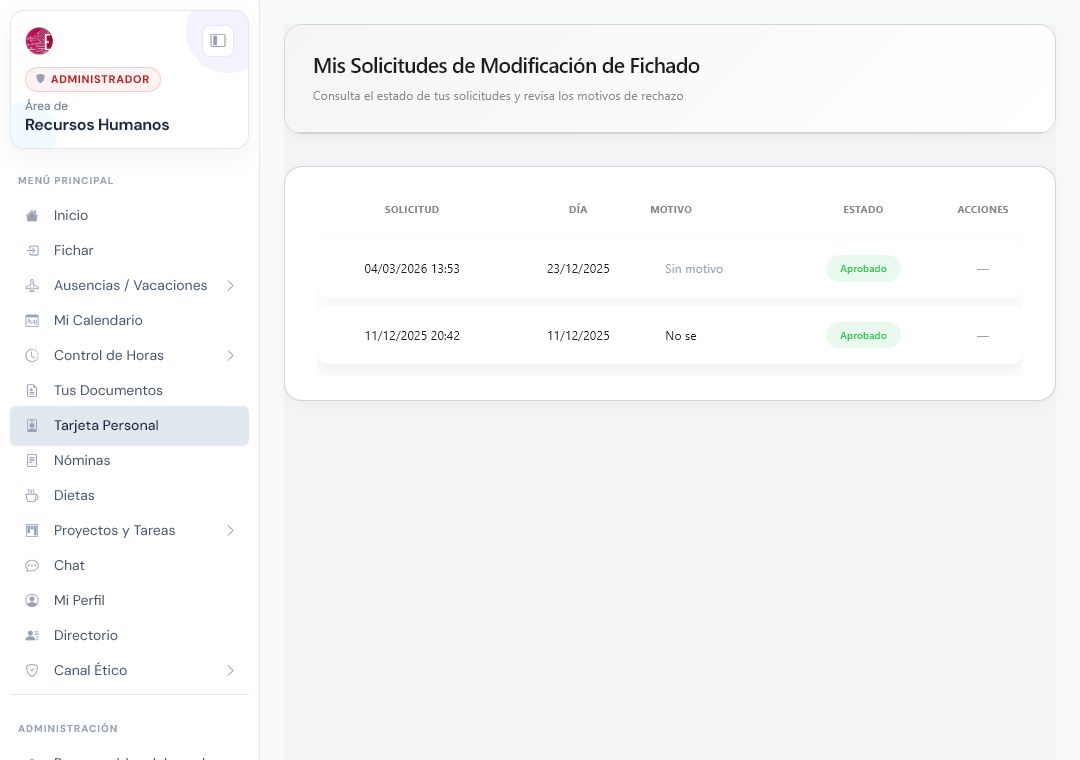Open the Tus Documentos file icon
The width and height of the screenshot is (1080, 760).
click(32, 391)
